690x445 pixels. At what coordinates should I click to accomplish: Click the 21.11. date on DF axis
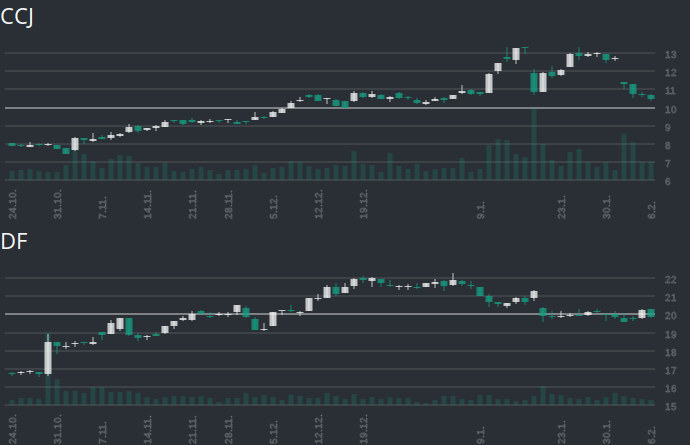[x=192, y=429]
